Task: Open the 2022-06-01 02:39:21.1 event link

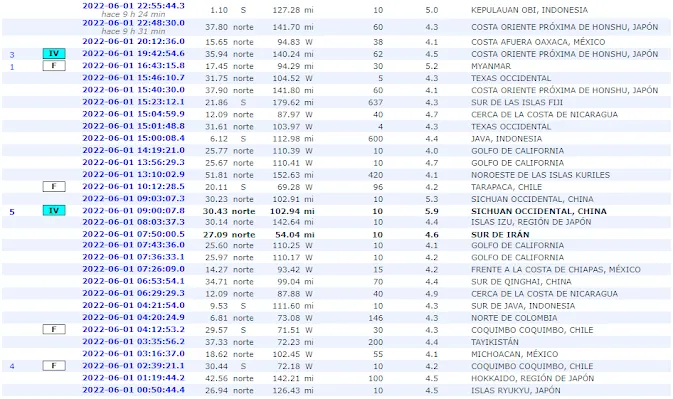Action: 133,366
